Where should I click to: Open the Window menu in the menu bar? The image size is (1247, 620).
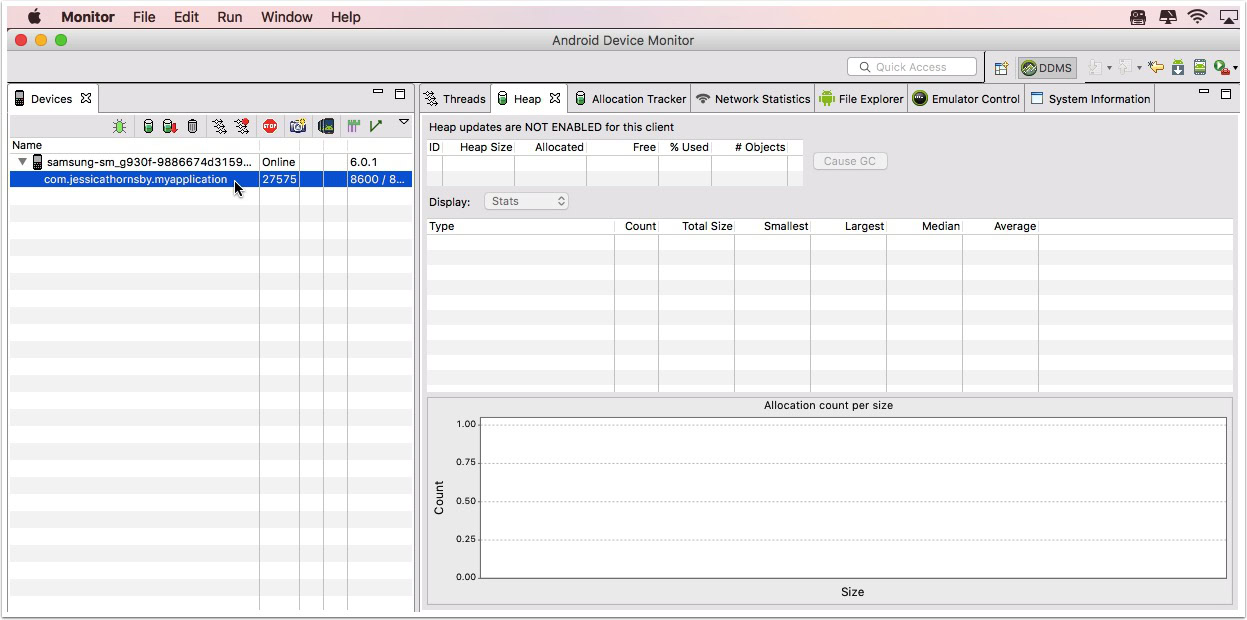click(286, 16)
